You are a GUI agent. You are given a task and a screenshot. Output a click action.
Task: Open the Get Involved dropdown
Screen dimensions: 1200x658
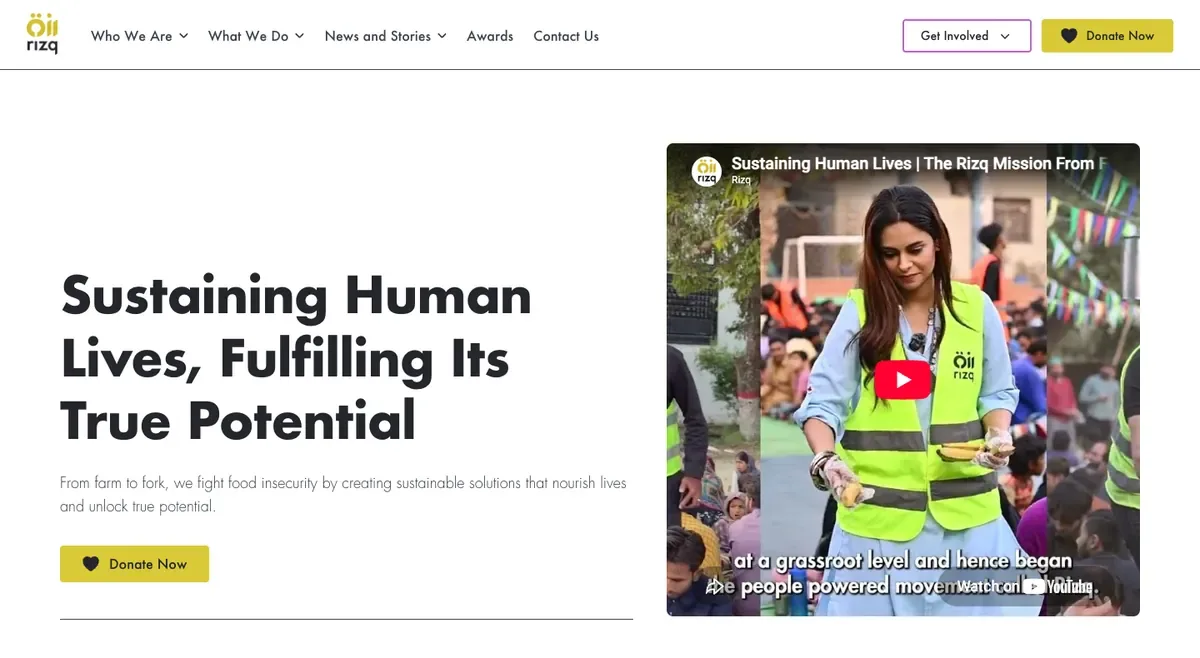tap(966, 36)
